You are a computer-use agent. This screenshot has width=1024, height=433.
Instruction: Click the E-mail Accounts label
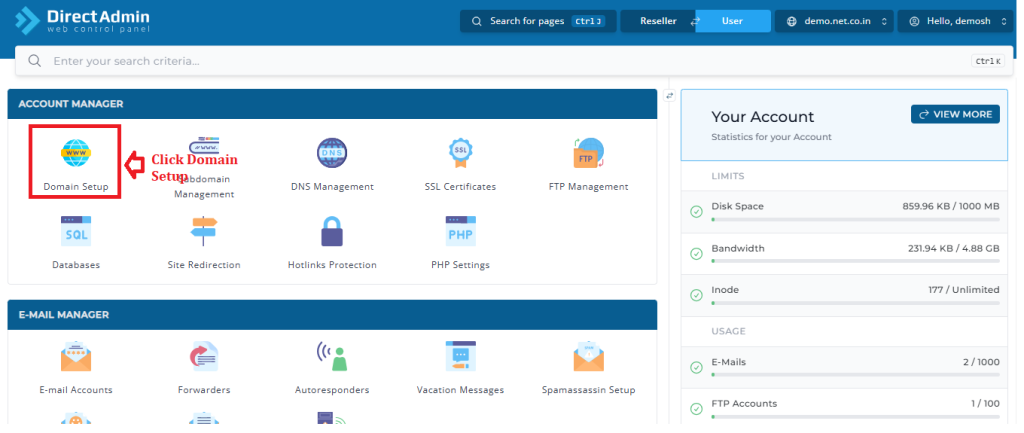tap(76, 390)
